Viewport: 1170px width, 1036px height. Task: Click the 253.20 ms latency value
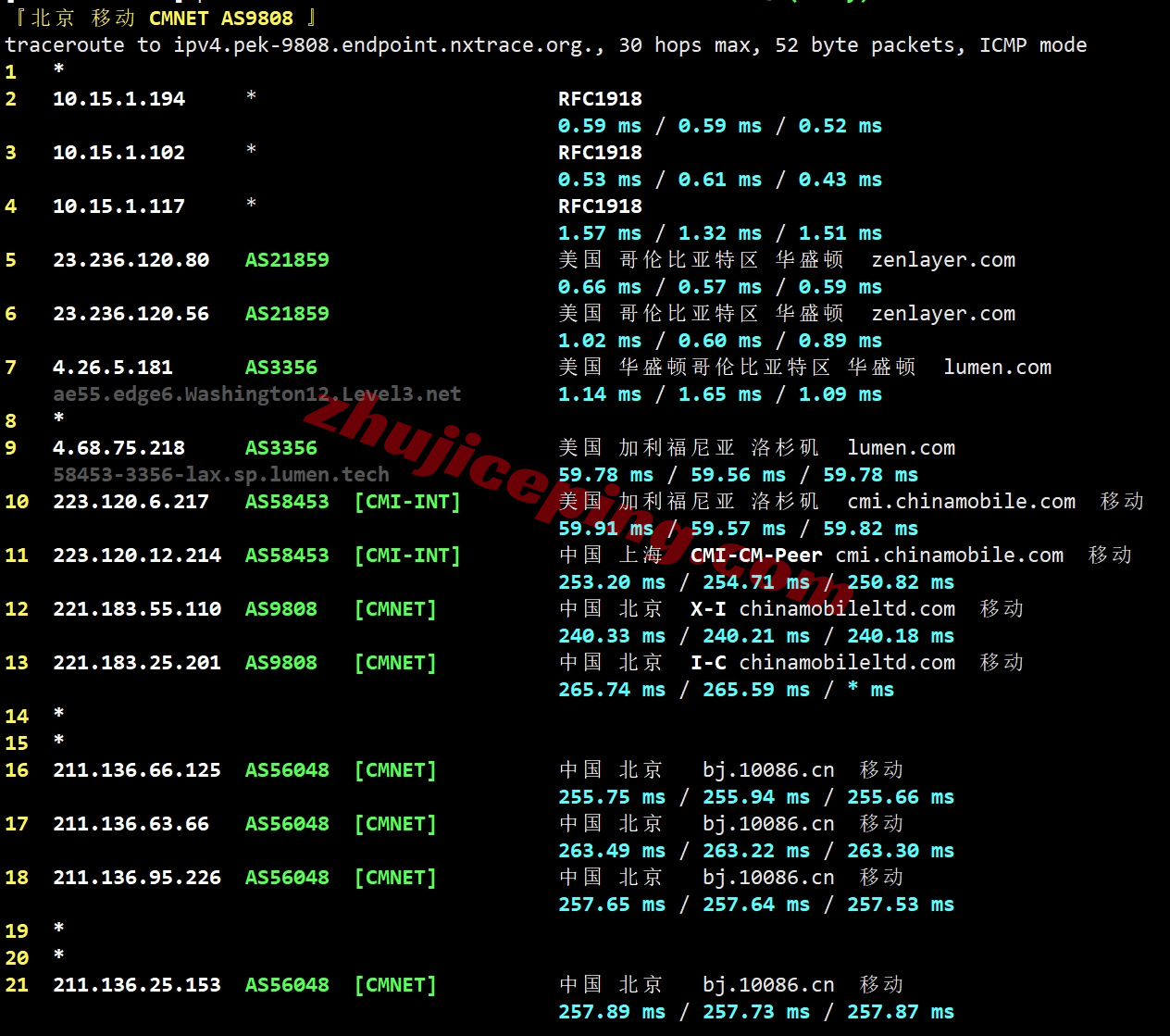click(611, 582)
